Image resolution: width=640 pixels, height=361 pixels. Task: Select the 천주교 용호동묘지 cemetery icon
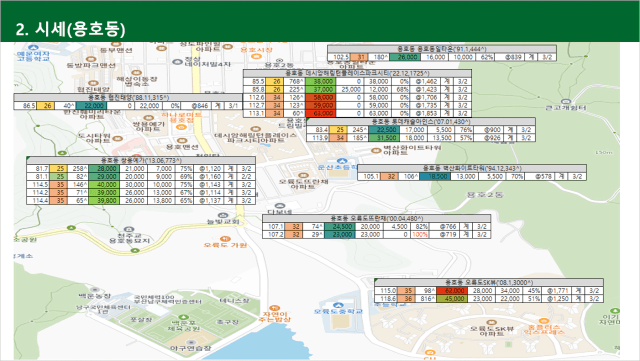[129, 230]
